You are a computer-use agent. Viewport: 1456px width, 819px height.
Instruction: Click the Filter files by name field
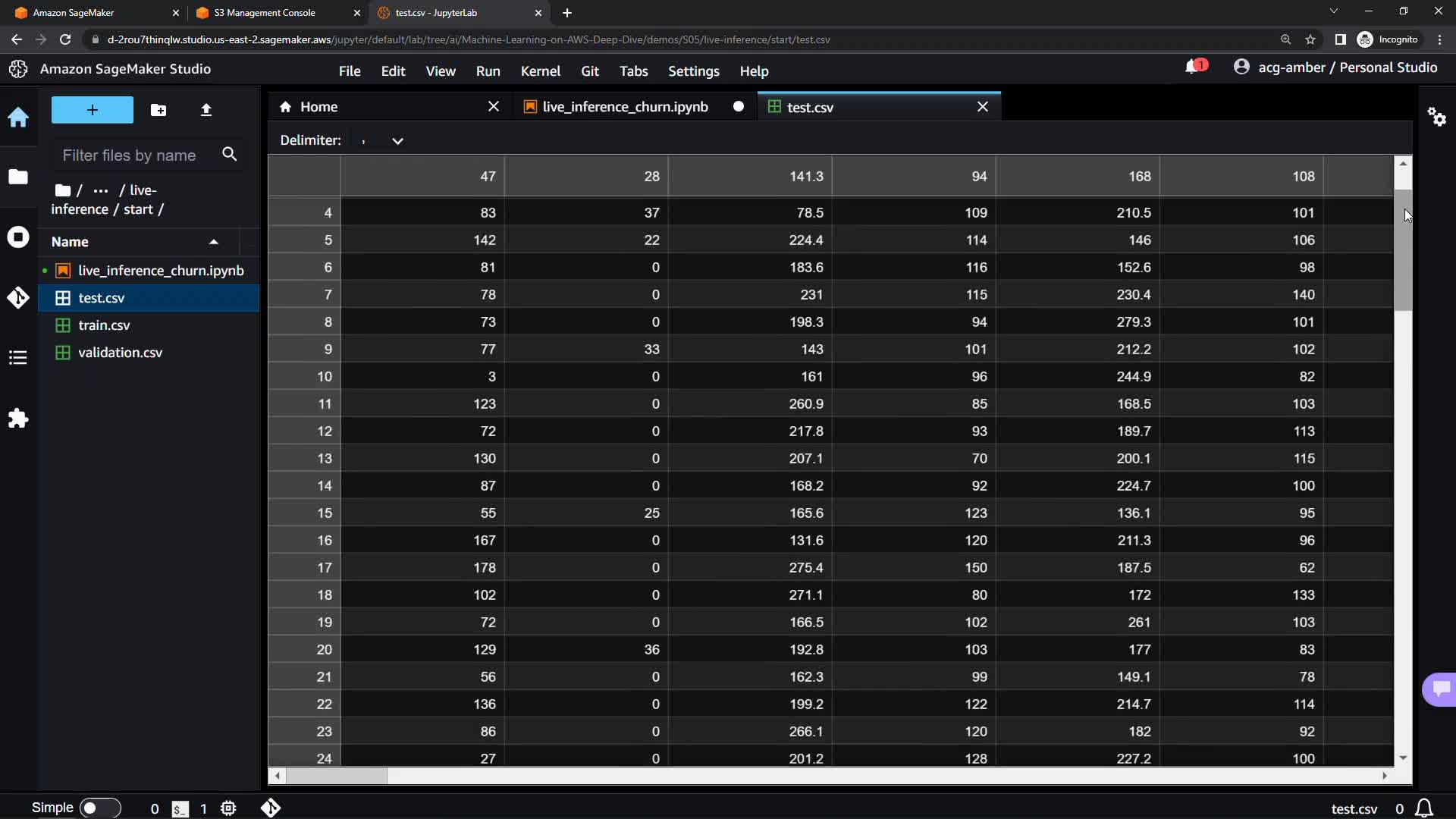click(130, 155)
